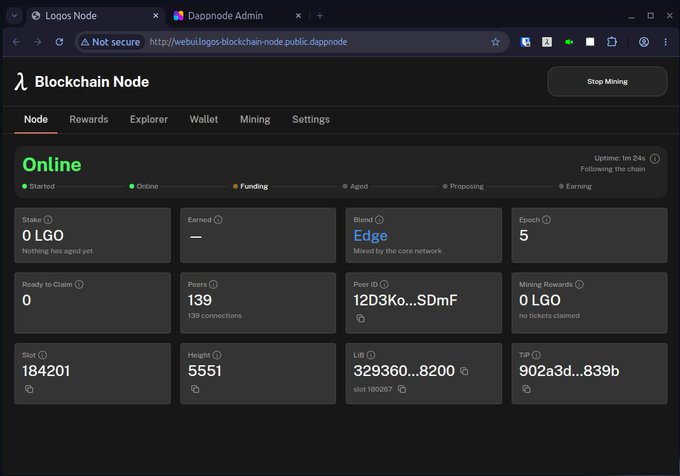Show Mining Rewards info icon

tap(579, 284)
